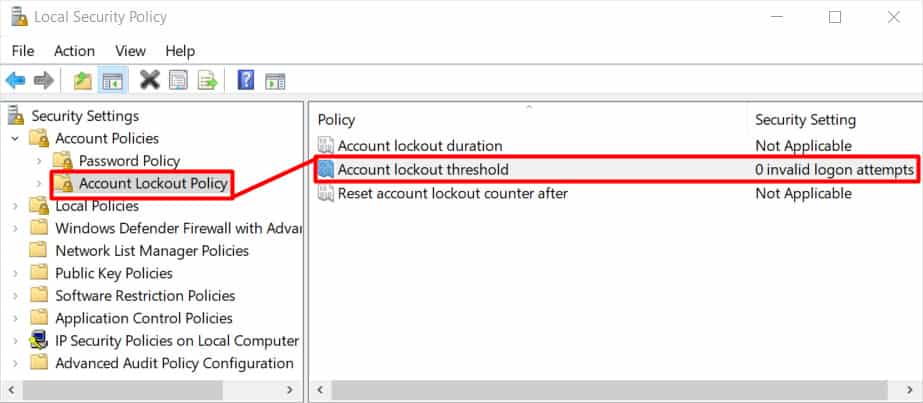This screenshot has height=403, width=923.
Task: Click left pane scroll left arrow
Action: tap(11, 389)
